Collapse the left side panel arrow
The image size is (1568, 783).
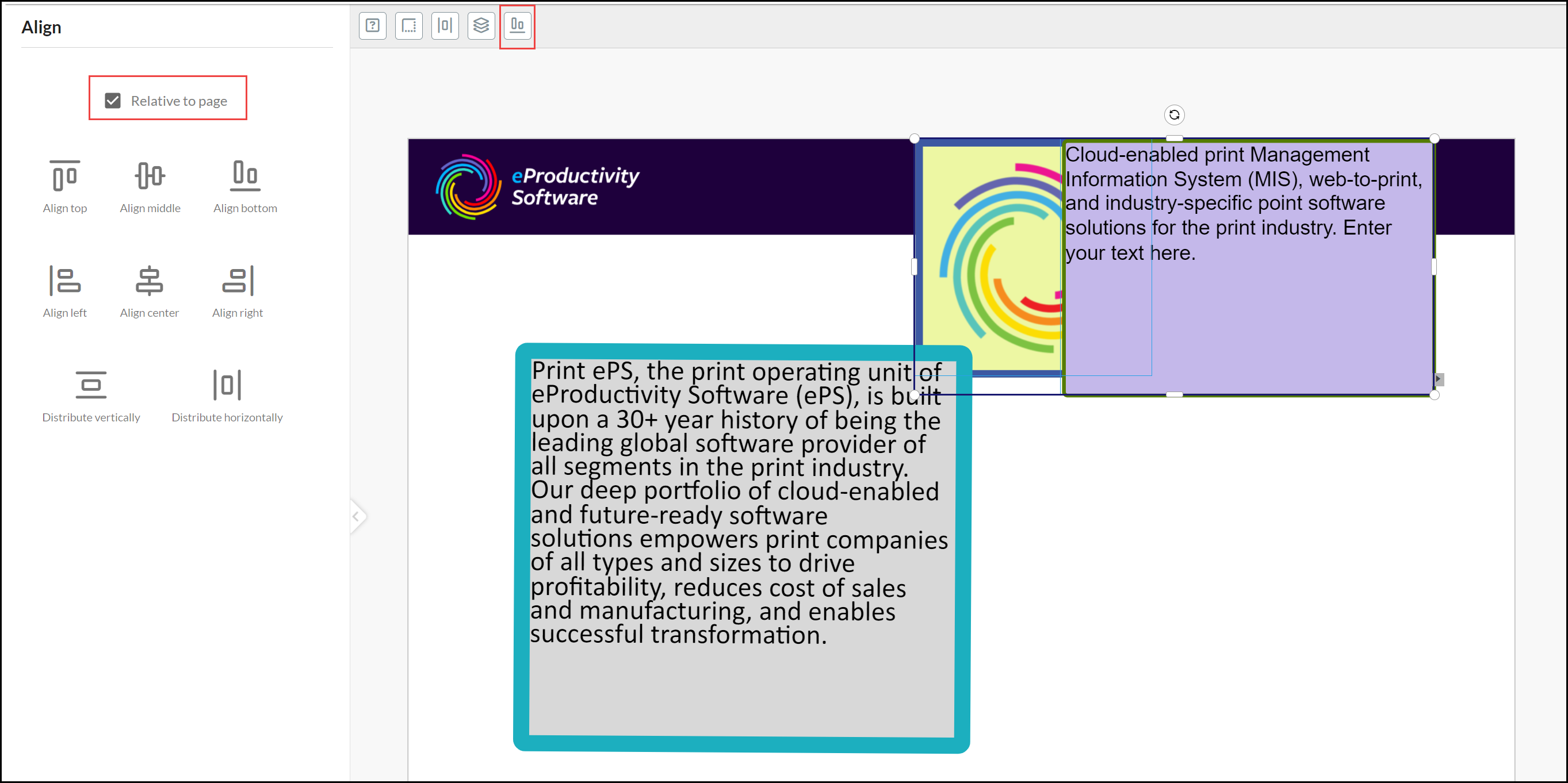click(357, 516)
